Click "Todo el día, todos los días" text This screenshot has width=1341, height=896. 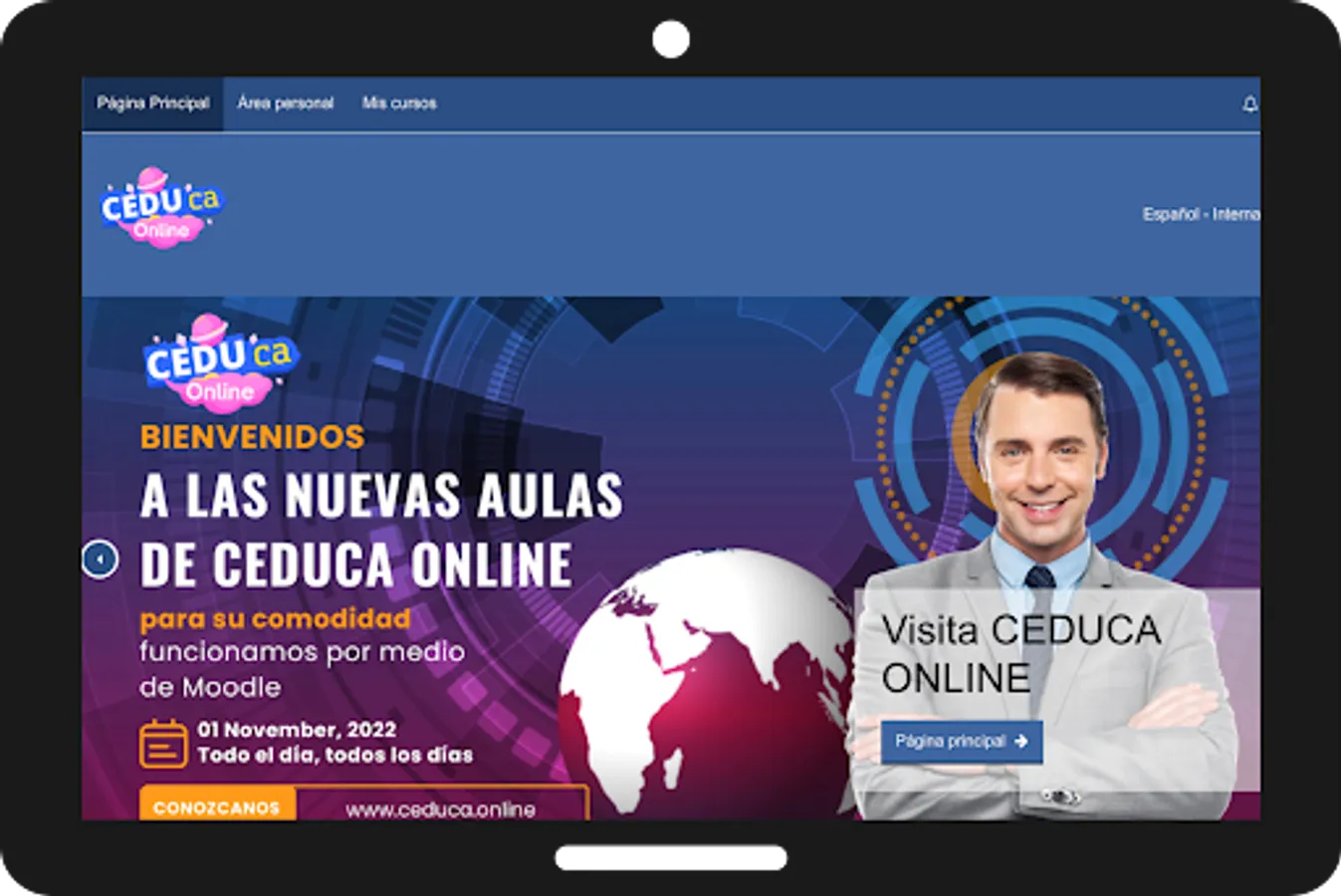pyautogui.click(x=335, y=756)
